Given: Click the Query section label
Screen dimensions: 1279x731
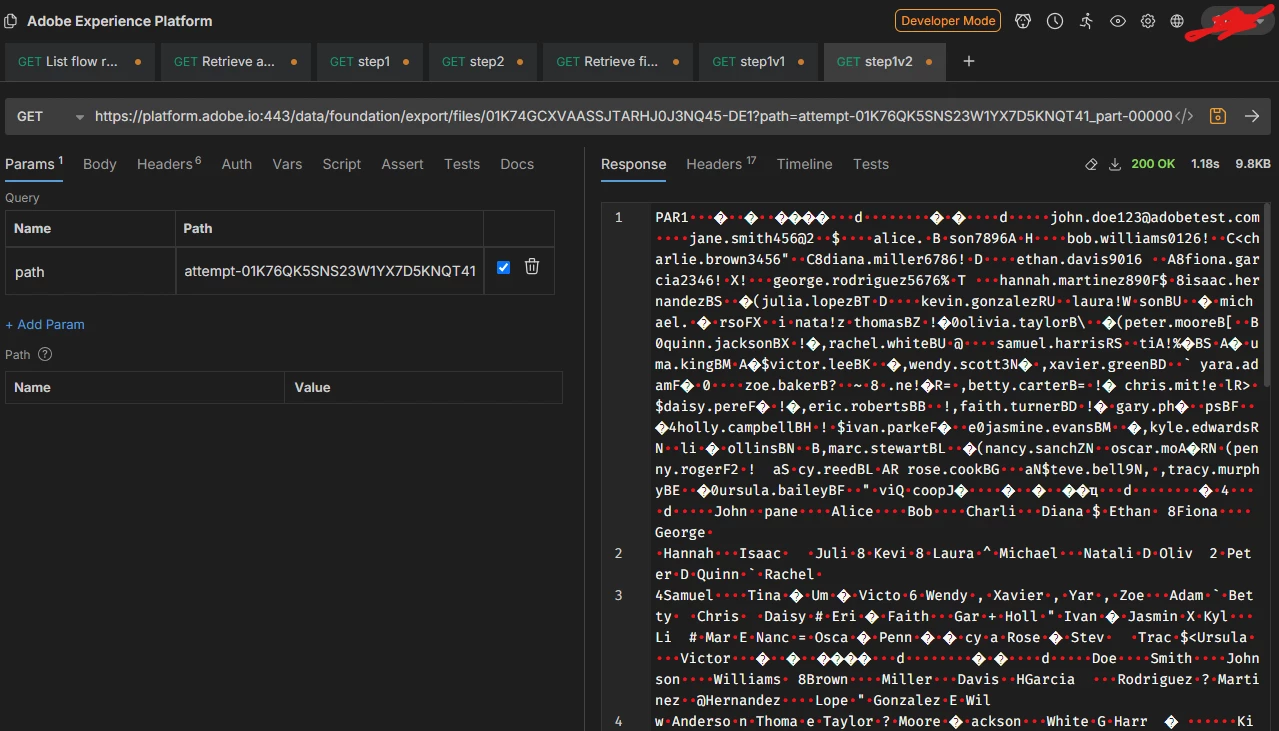Looking at the screenshot, I should pos(22,198).
